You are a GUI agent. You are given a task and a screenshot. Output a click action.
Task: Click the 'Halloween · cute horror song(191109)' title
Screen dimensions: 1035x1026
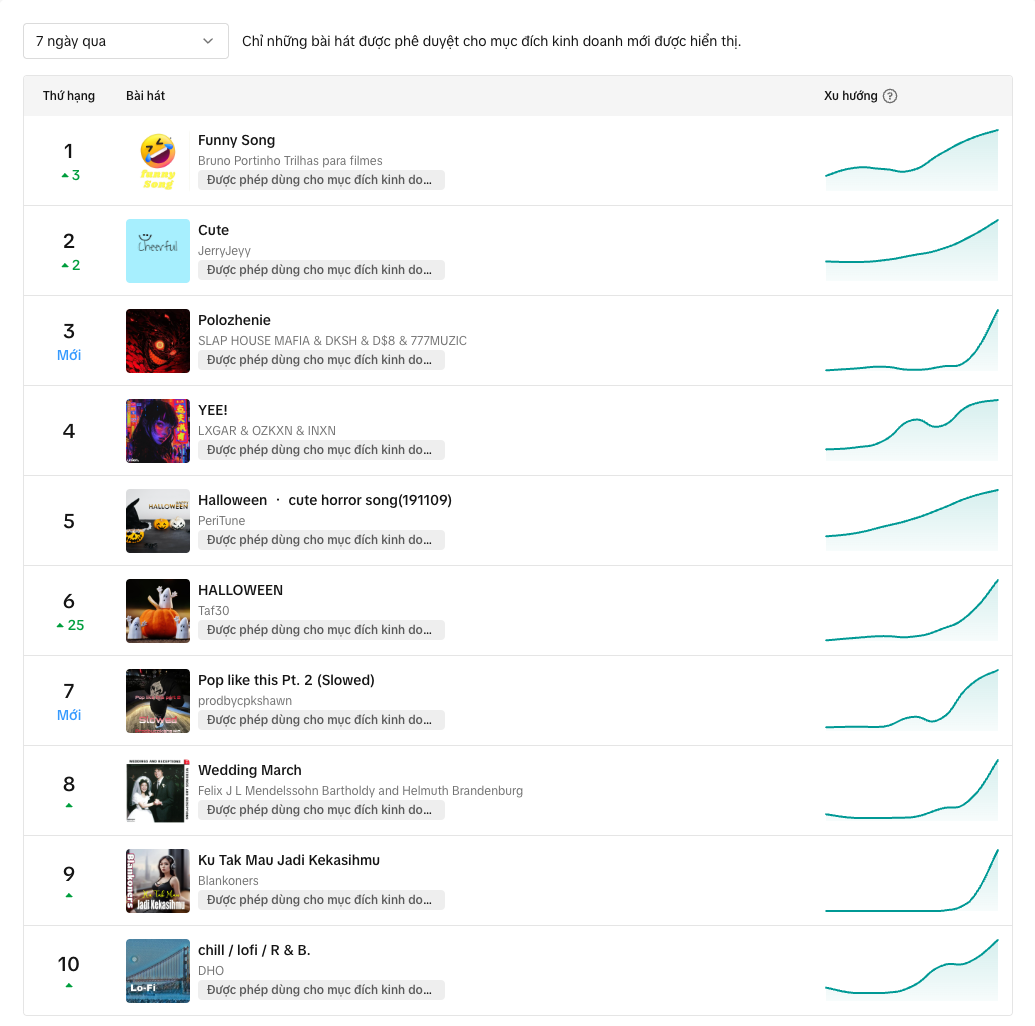coord(325,500)
